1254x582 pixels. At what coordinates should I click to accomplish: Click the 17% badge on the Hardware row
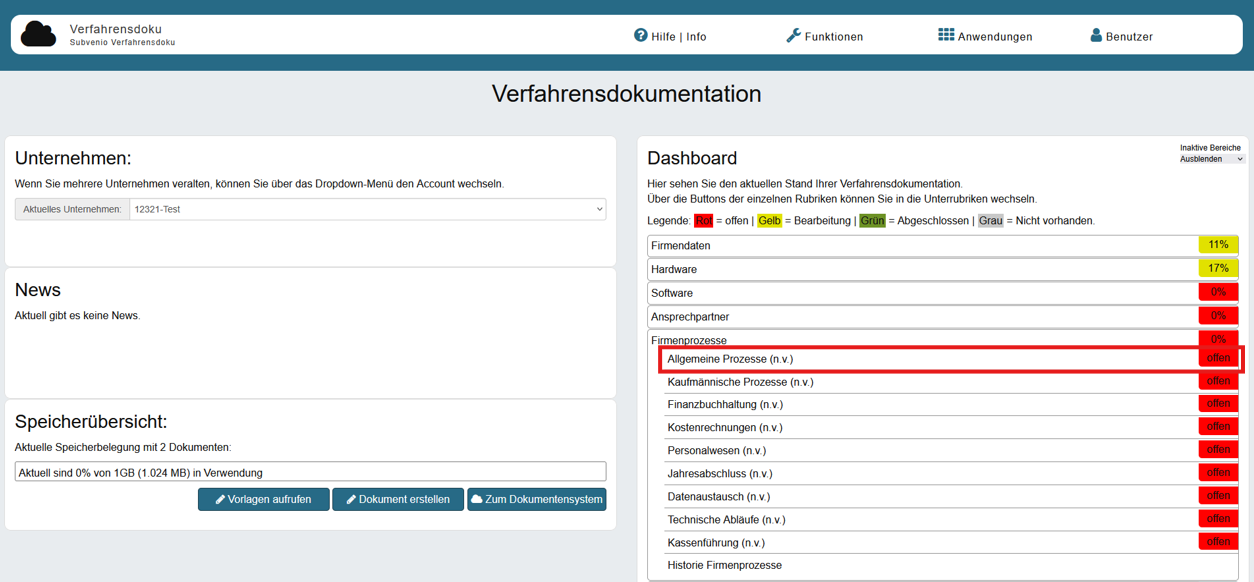click(x=1218, y=268)
